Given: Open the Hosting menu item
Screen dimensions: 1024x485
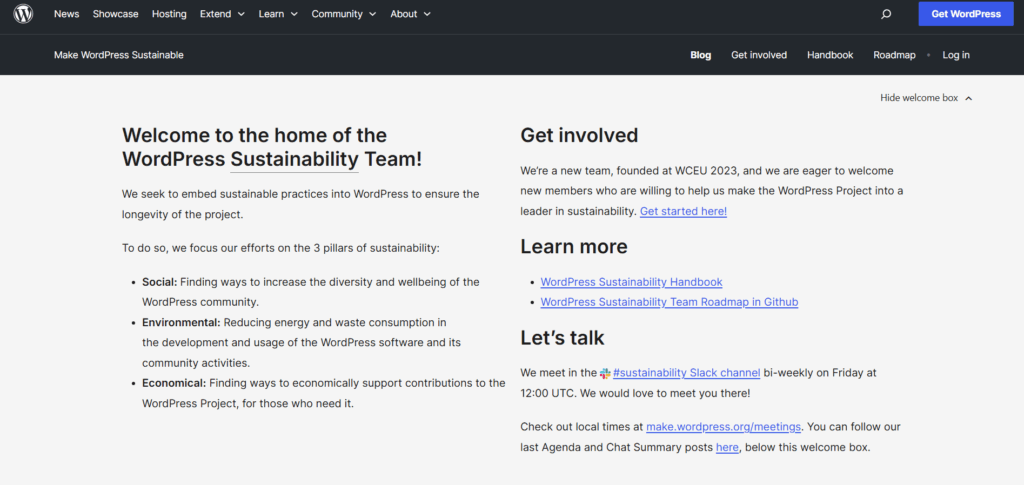Looking at the screenshot, I should click(x=169, y=14).
